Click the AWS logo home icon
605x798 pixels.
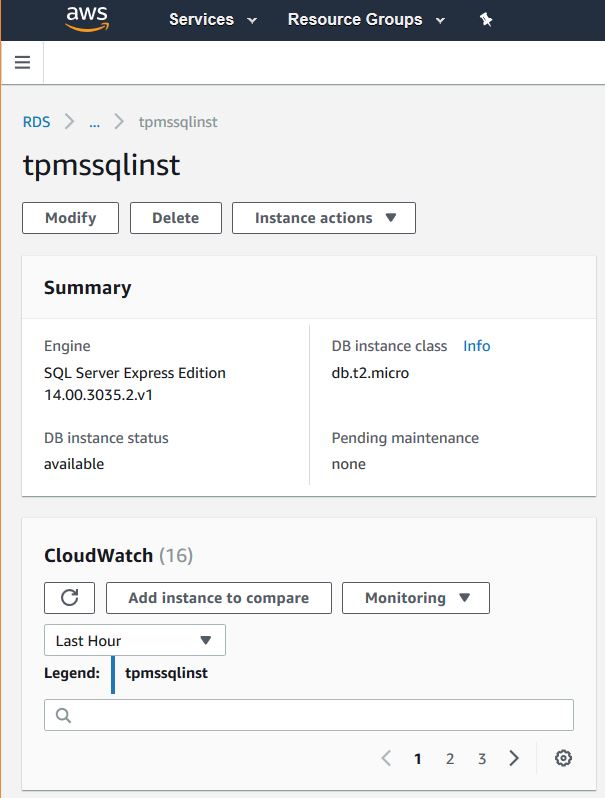[89, 19]
